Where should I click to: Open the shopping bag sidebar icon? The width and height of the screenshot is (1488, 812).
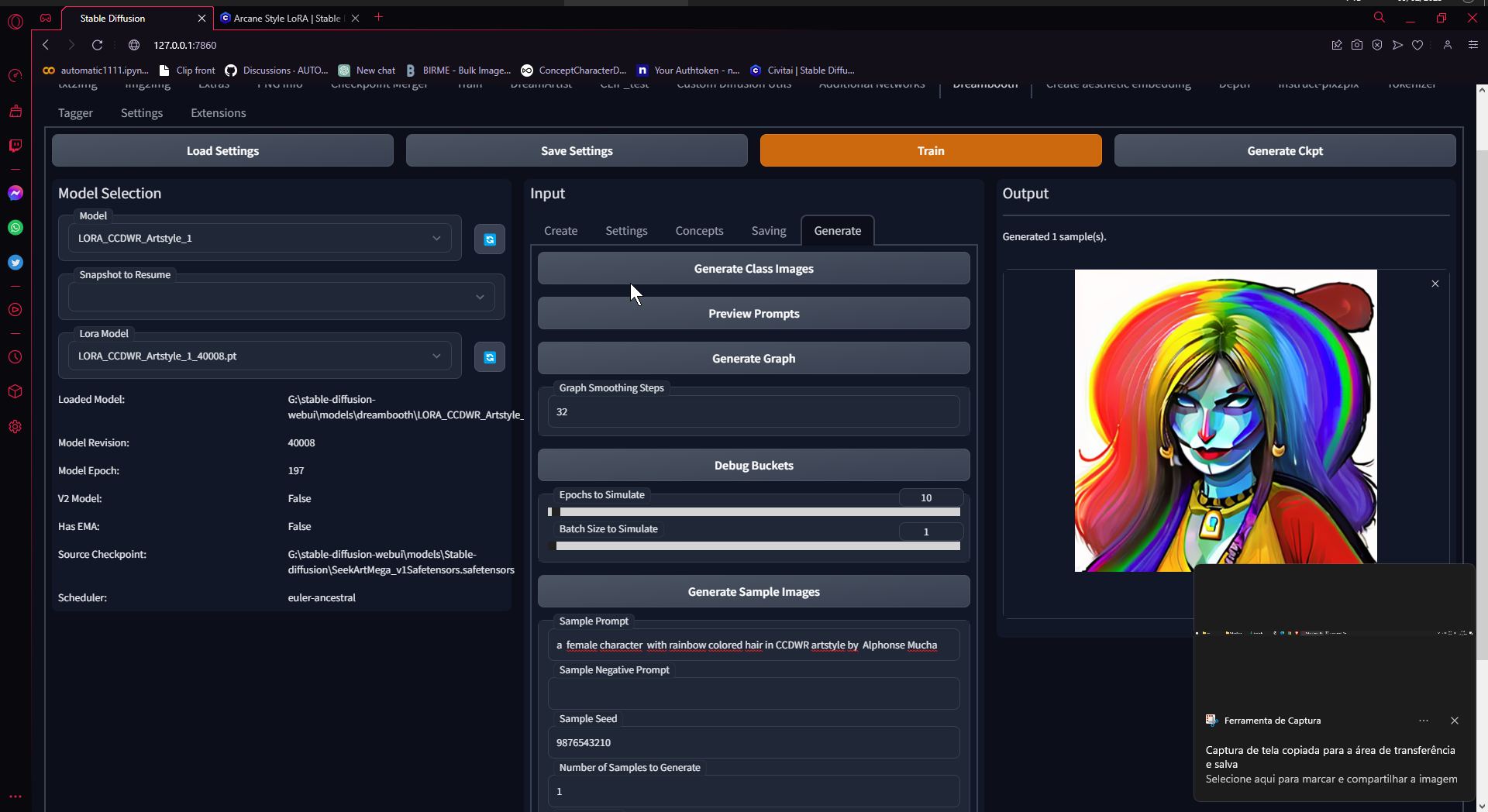[15, 111]
